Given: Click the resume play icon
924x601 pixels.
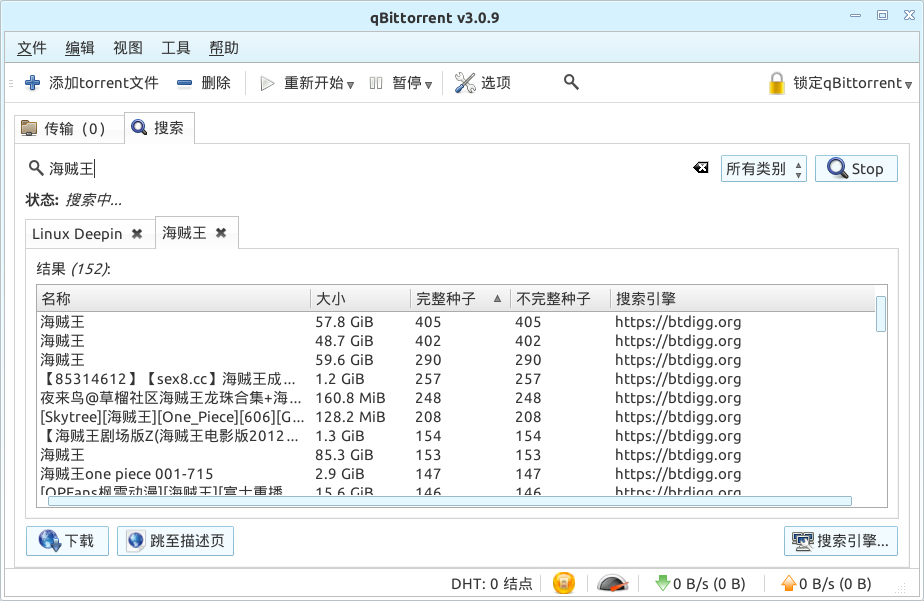Looking at the screenshot, I should 267,84.
